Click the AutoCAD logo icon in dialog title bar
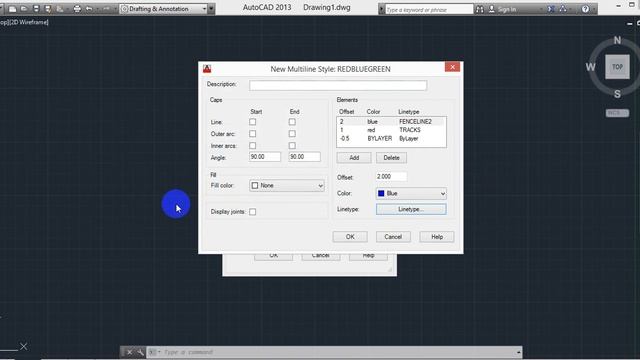Screen dimensions: 640x360 click(x=207, y=69)
